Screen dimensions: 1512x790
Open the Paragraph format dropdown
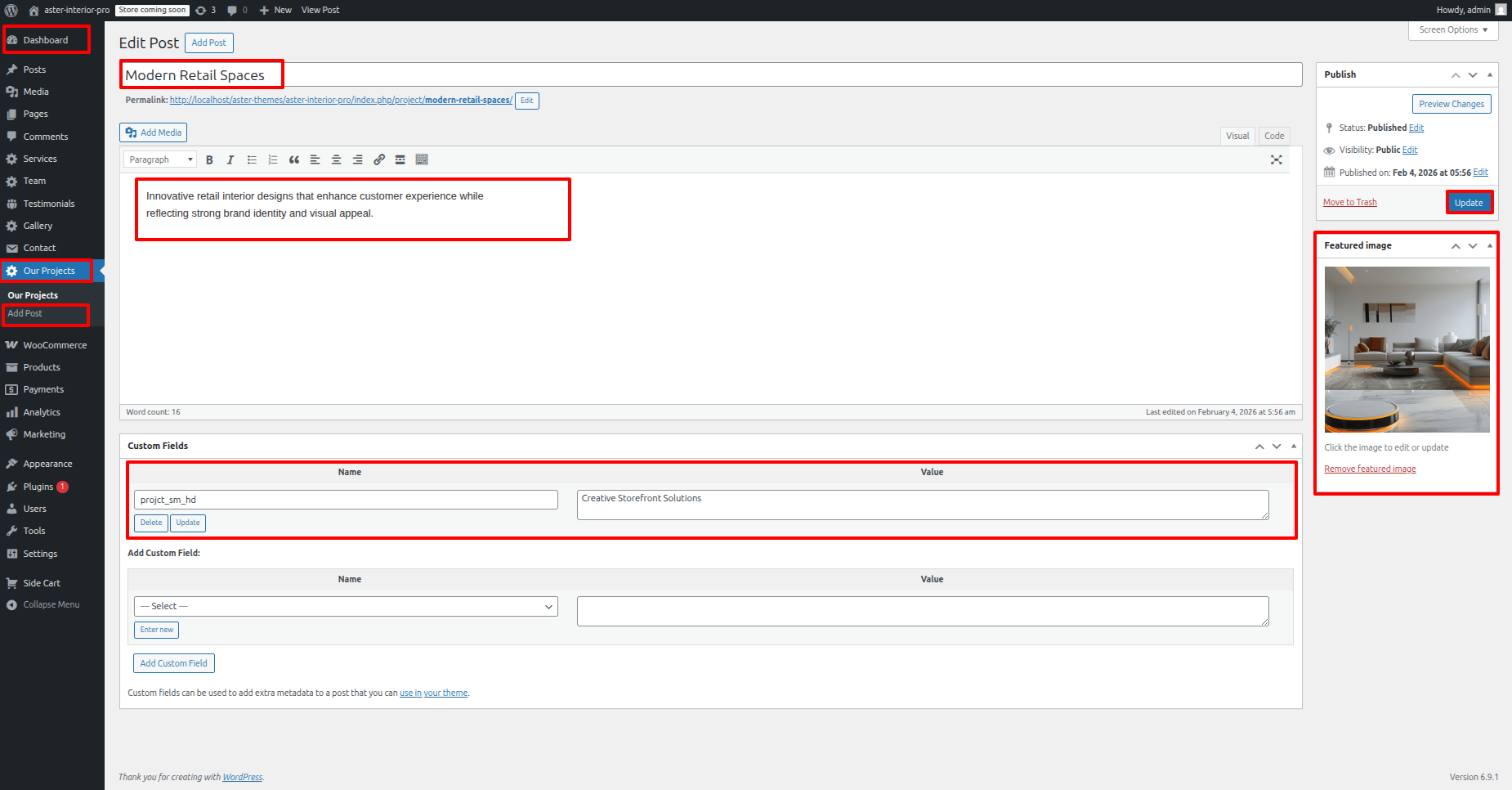160,160
